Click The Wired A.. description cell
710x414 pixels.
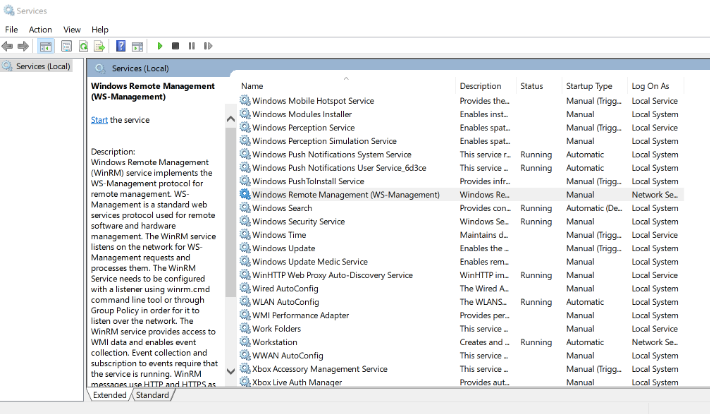[484, 289]
